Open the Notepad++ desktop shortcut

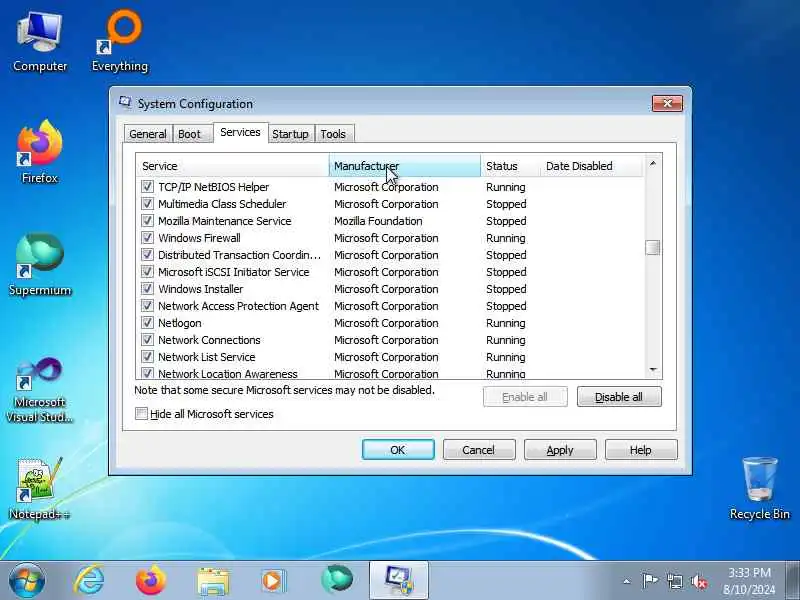pyautogui.click(x=40, y=489)
